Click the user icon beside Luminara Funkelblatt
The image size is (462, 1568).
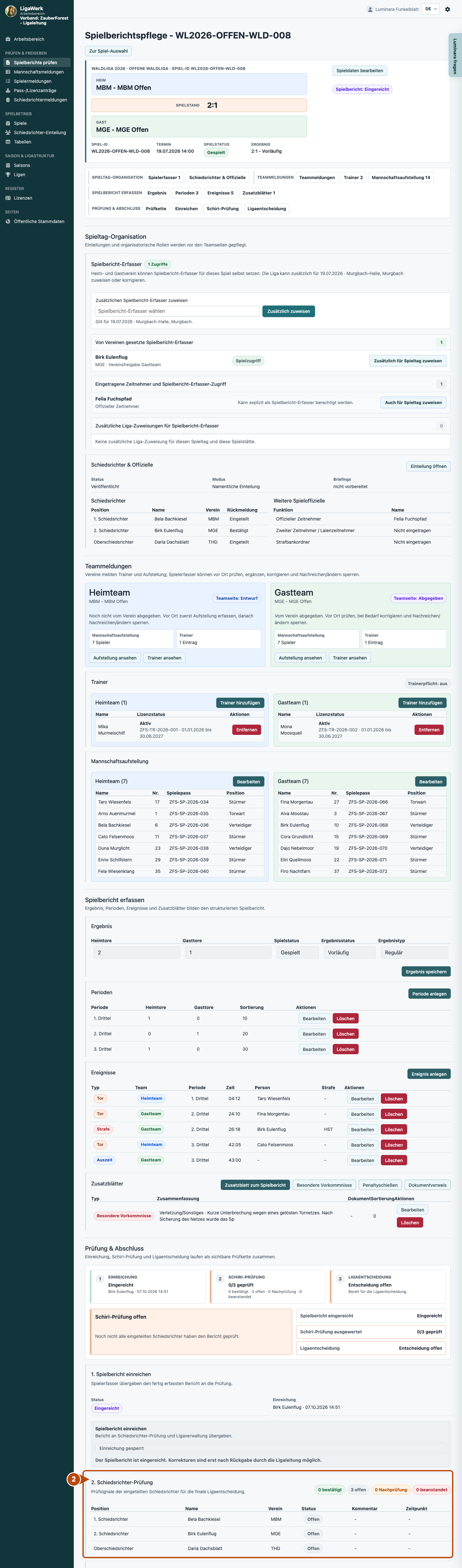coord(370,9)
